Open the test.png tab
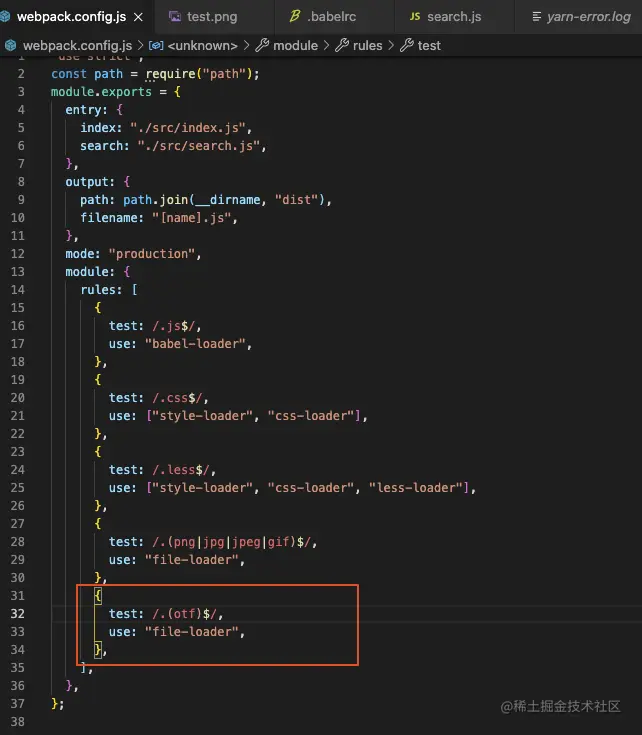 [212, 17]
